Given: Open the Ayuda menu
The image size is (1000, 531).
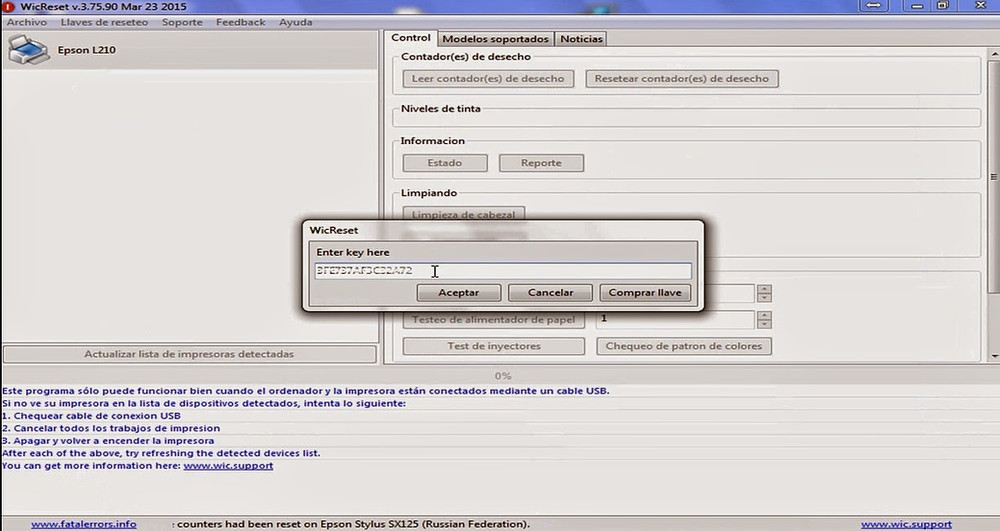Looking at the screenshot, I should click(x=296, y=22).
